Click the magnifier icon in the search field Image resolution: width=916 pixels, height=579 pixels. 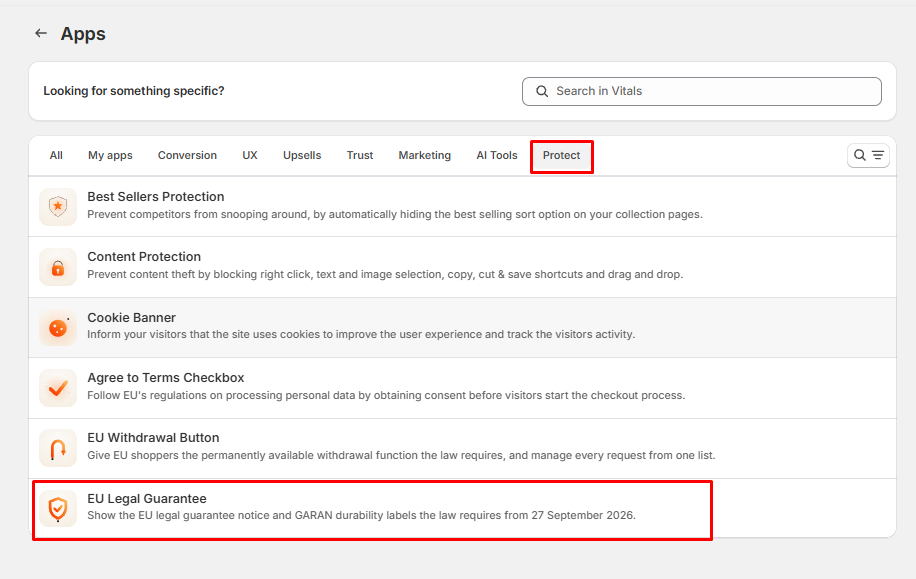(542, 91)
